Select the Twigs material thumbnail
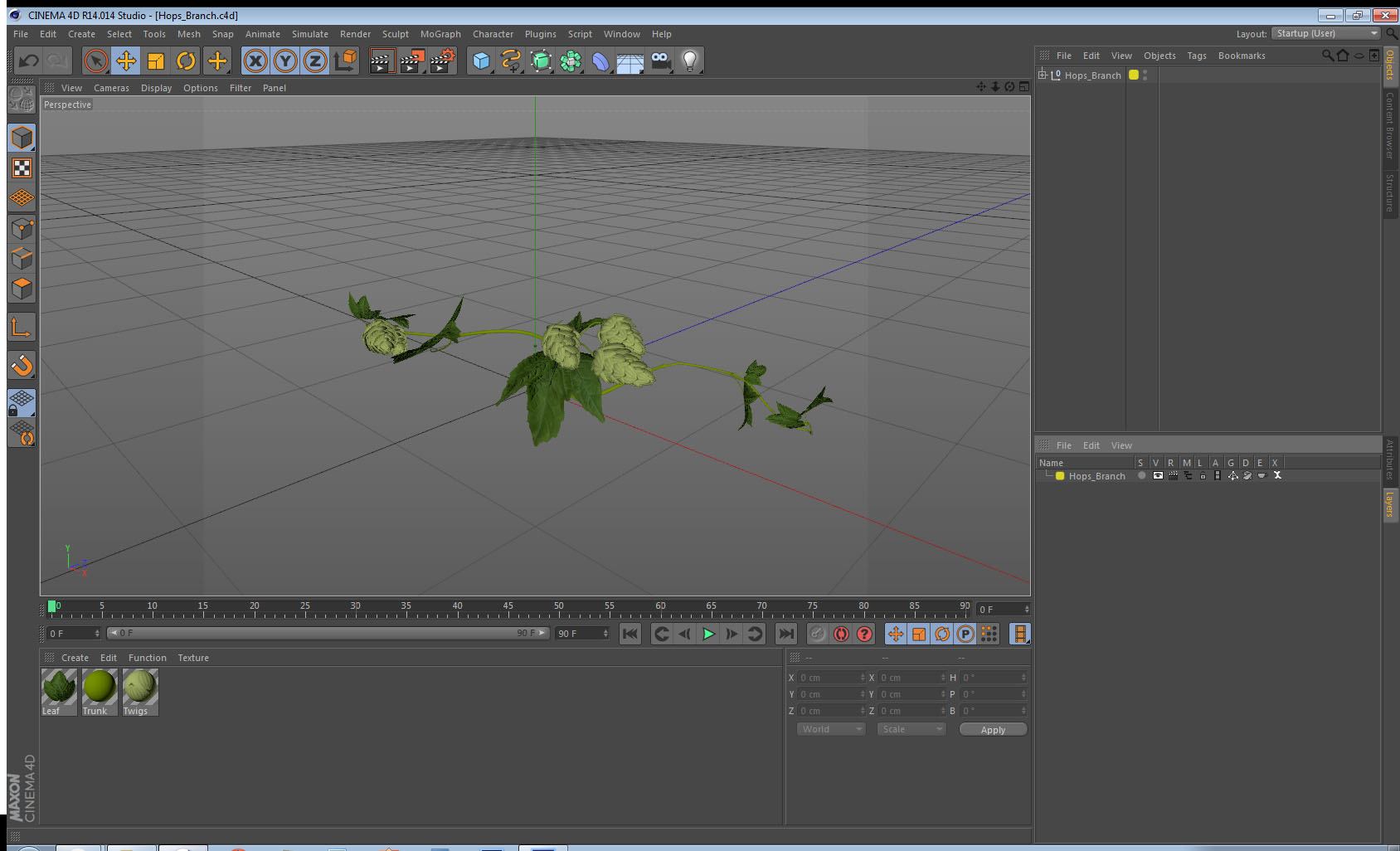 [140, 692]
